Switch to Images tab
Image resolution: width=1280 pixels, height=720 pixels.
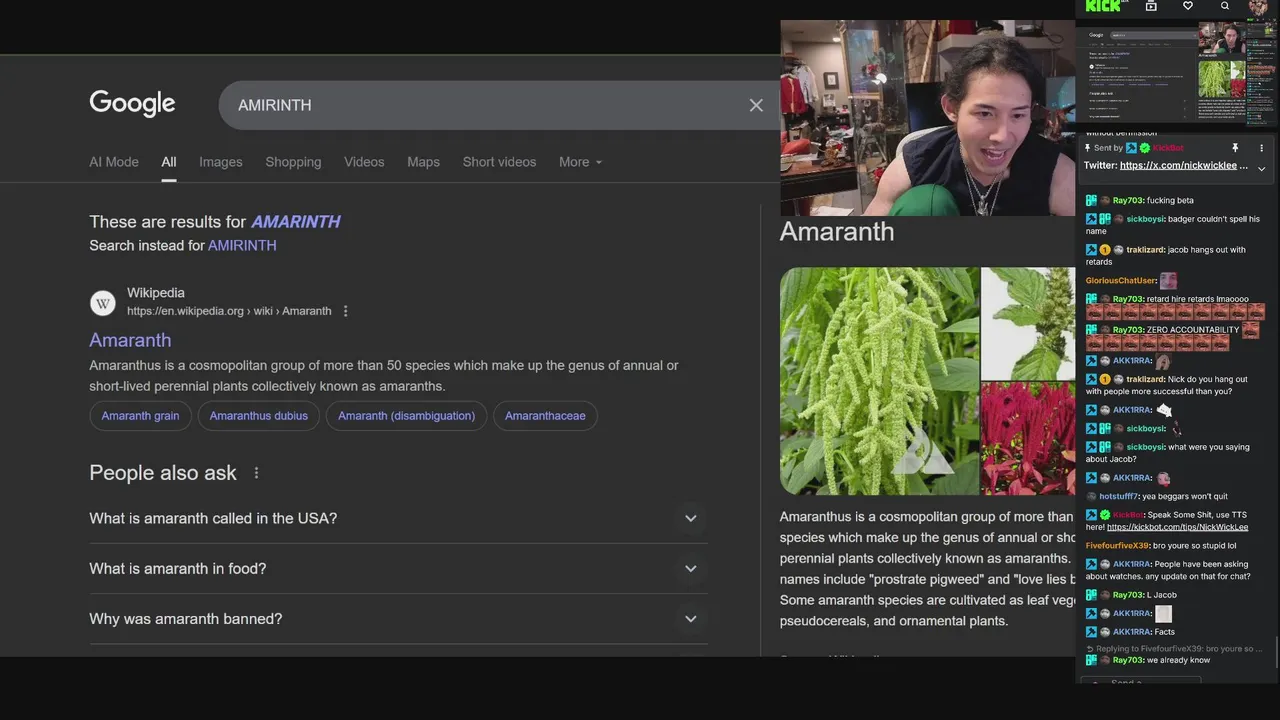(221, 162)
